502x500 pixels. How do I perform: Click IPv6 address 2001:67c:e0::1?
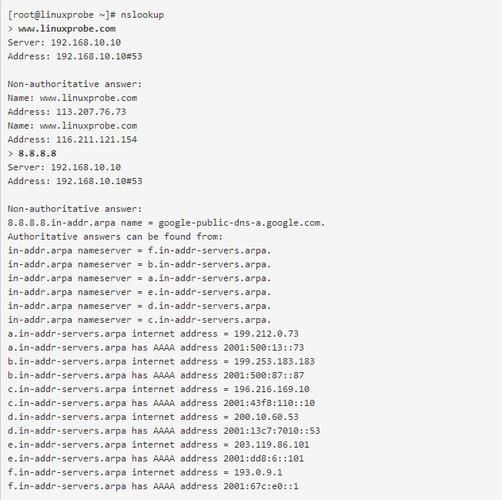coord(261,486)
